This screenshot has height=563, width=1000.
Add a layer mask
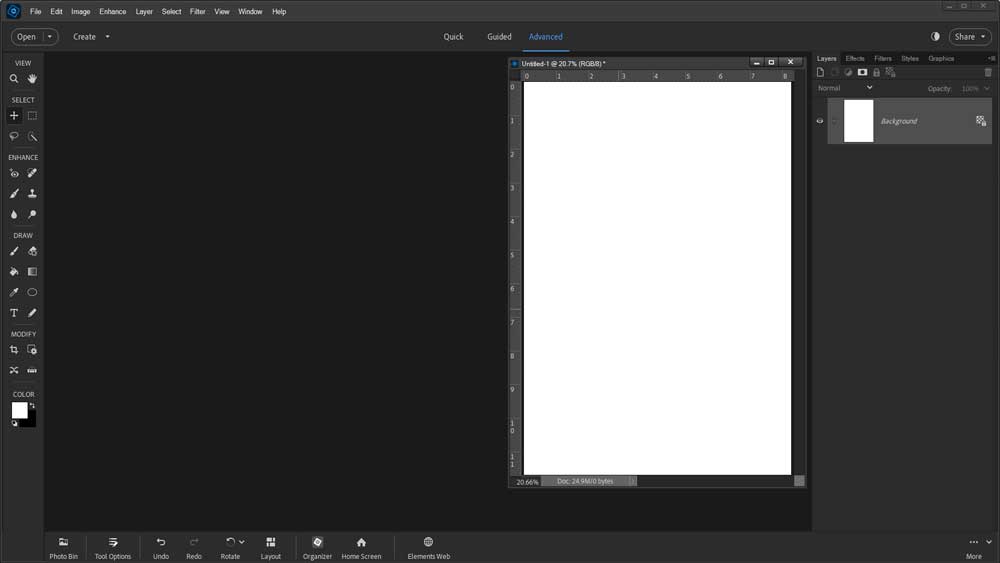pos(862,73)
